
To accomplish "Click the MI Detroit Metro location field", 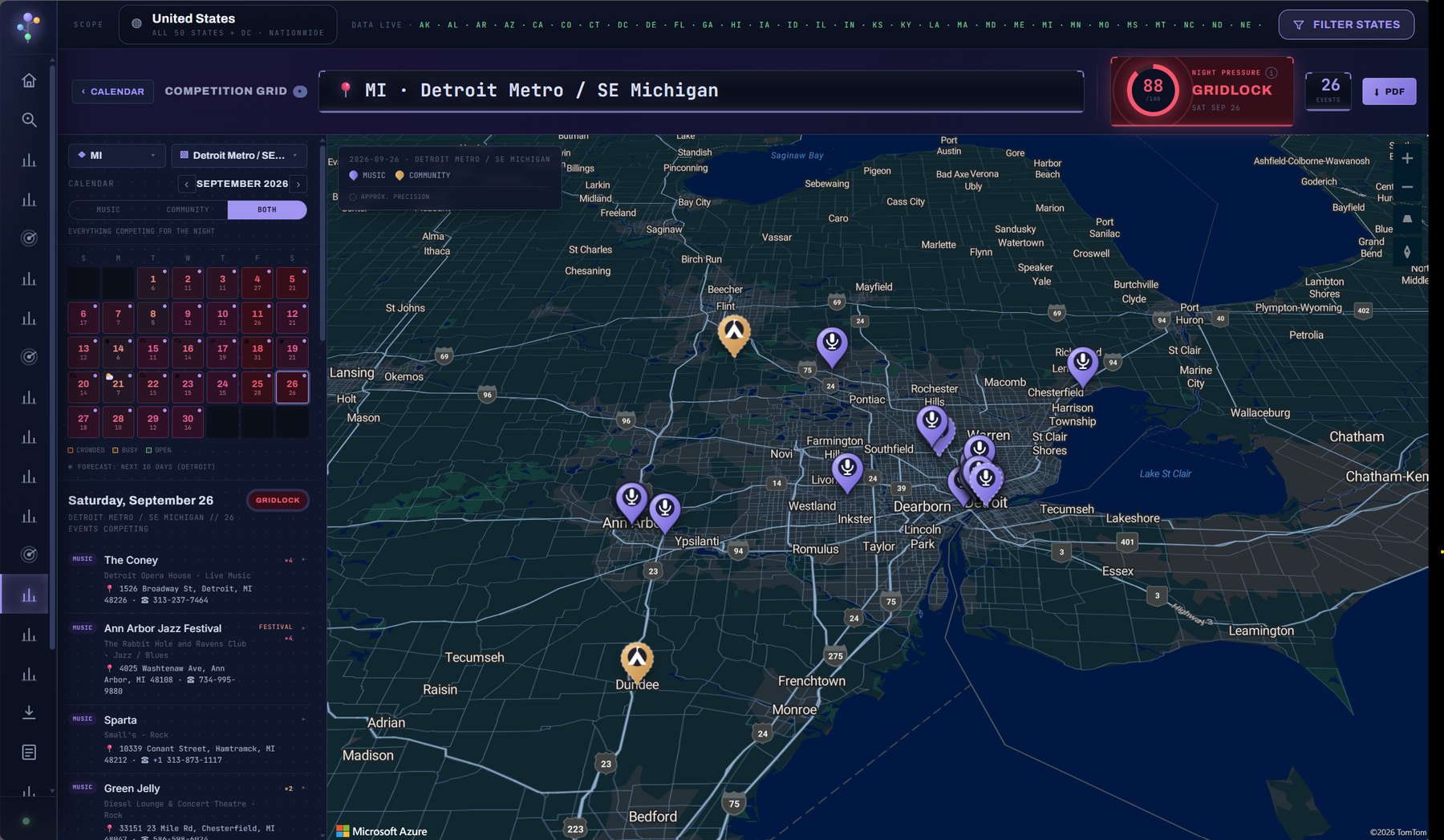I will 701,91.
